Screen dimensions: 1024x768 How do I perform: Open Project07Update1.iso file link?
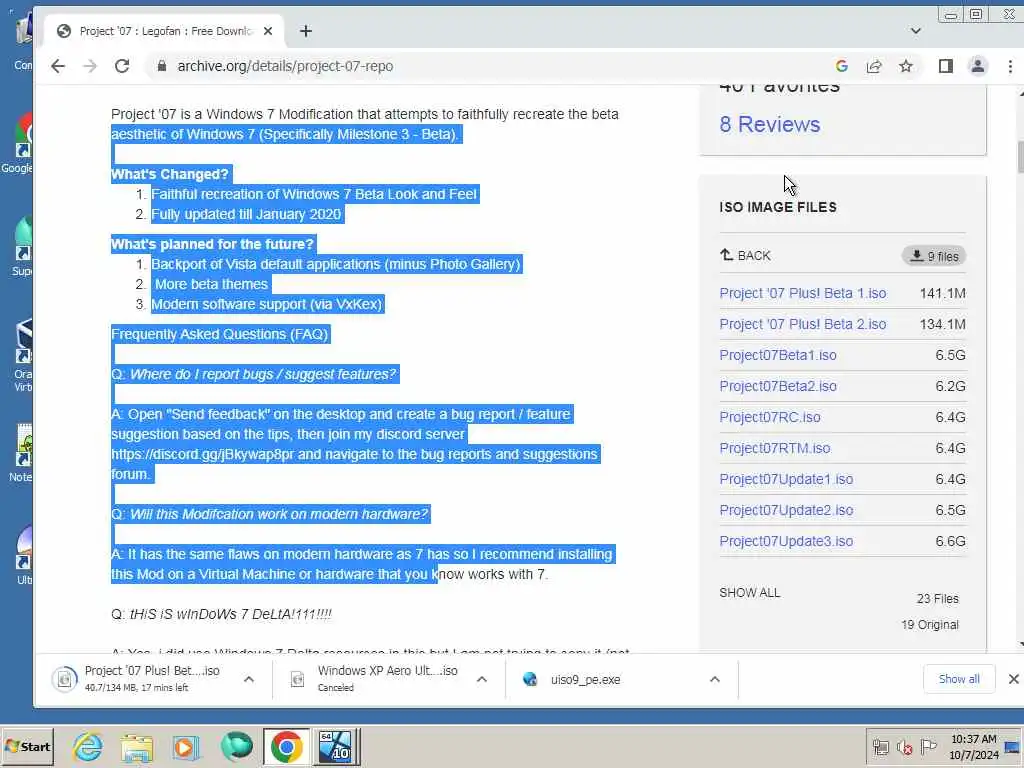click(786, 479)
